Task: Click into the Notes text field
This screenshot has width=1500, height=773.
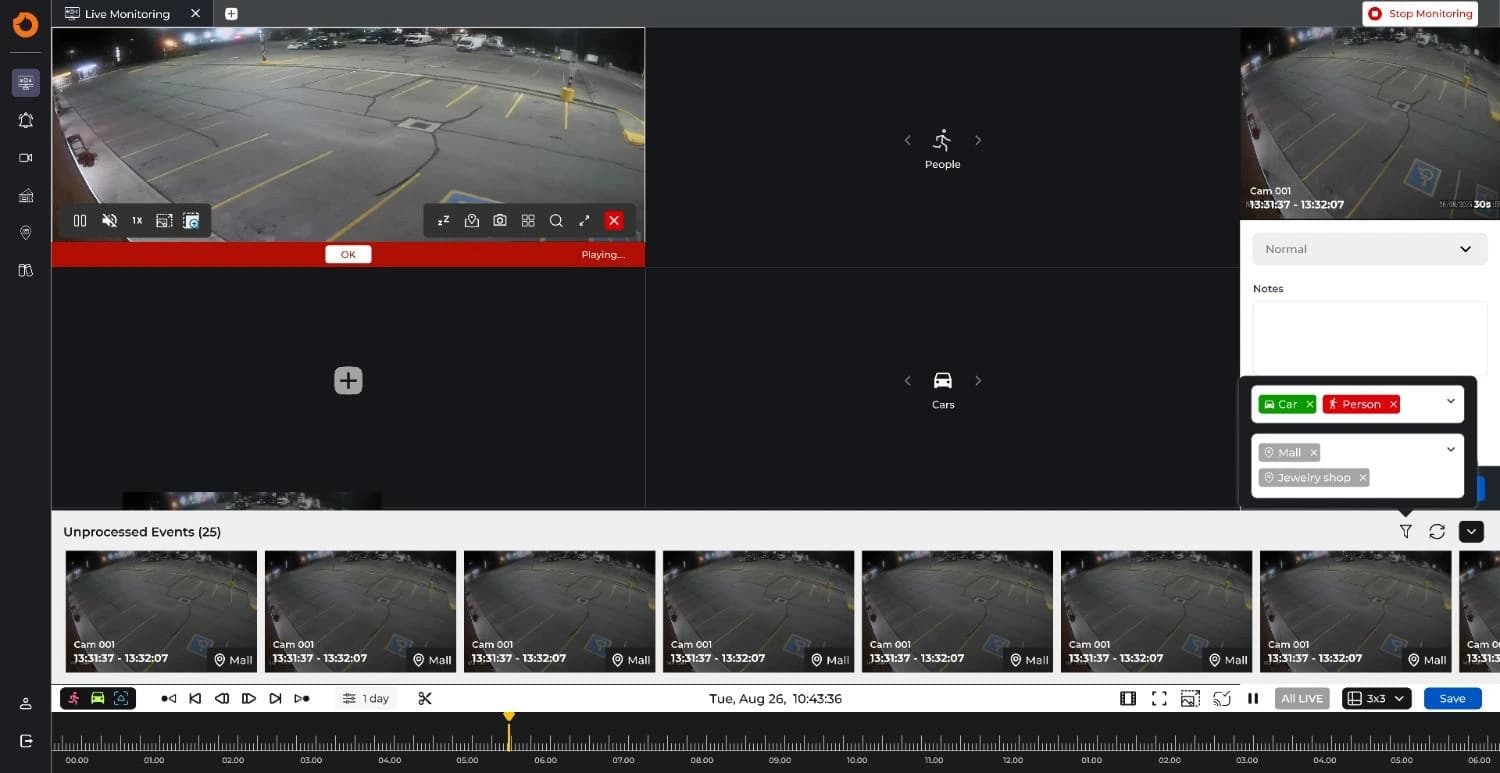Action: 1369,338
